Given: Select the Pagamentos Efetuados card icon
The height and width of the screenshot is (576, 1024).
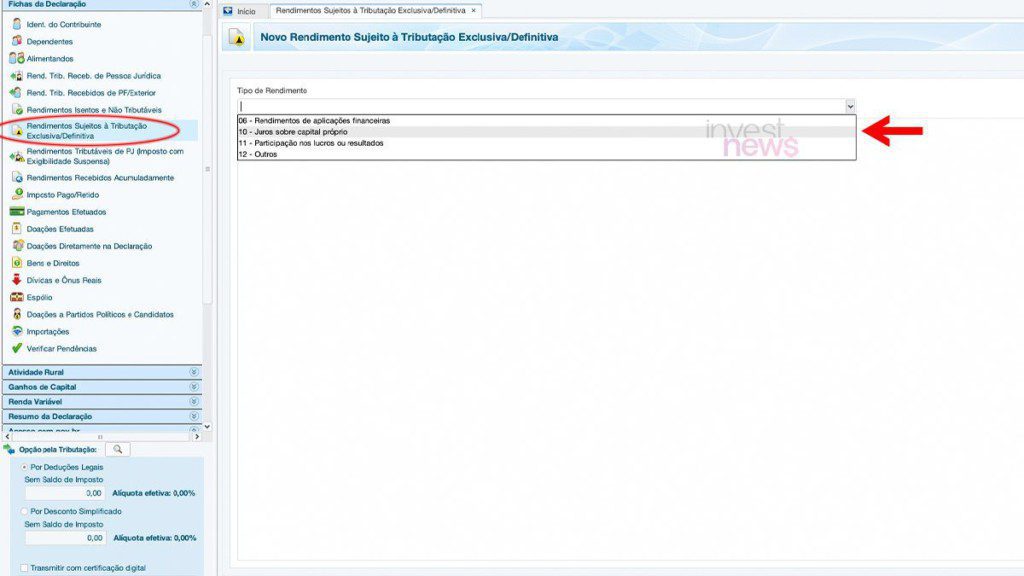Looking at the screenshot, I should [17, 212].
